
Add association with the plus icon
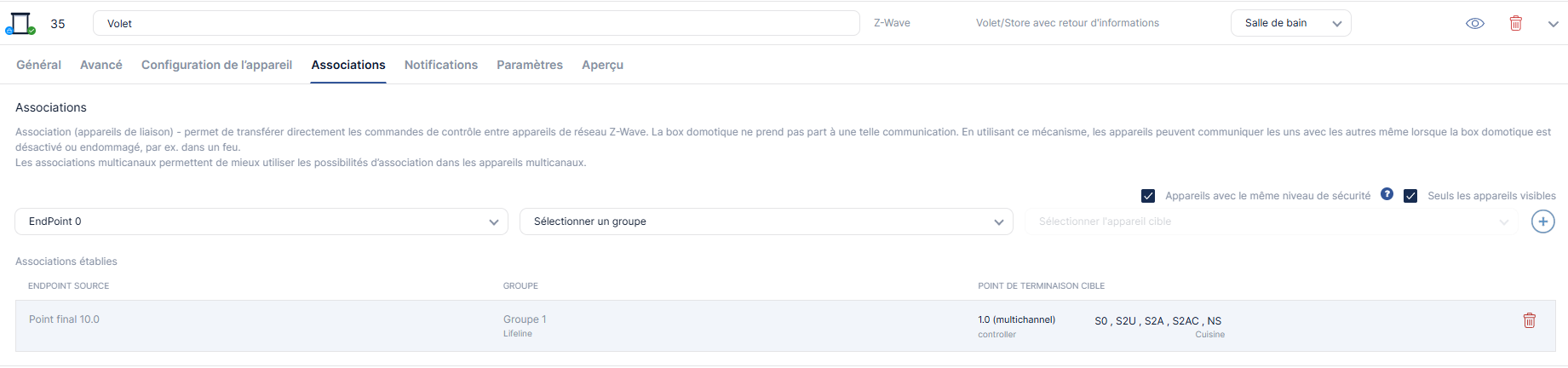click(x=1542, y=221)
